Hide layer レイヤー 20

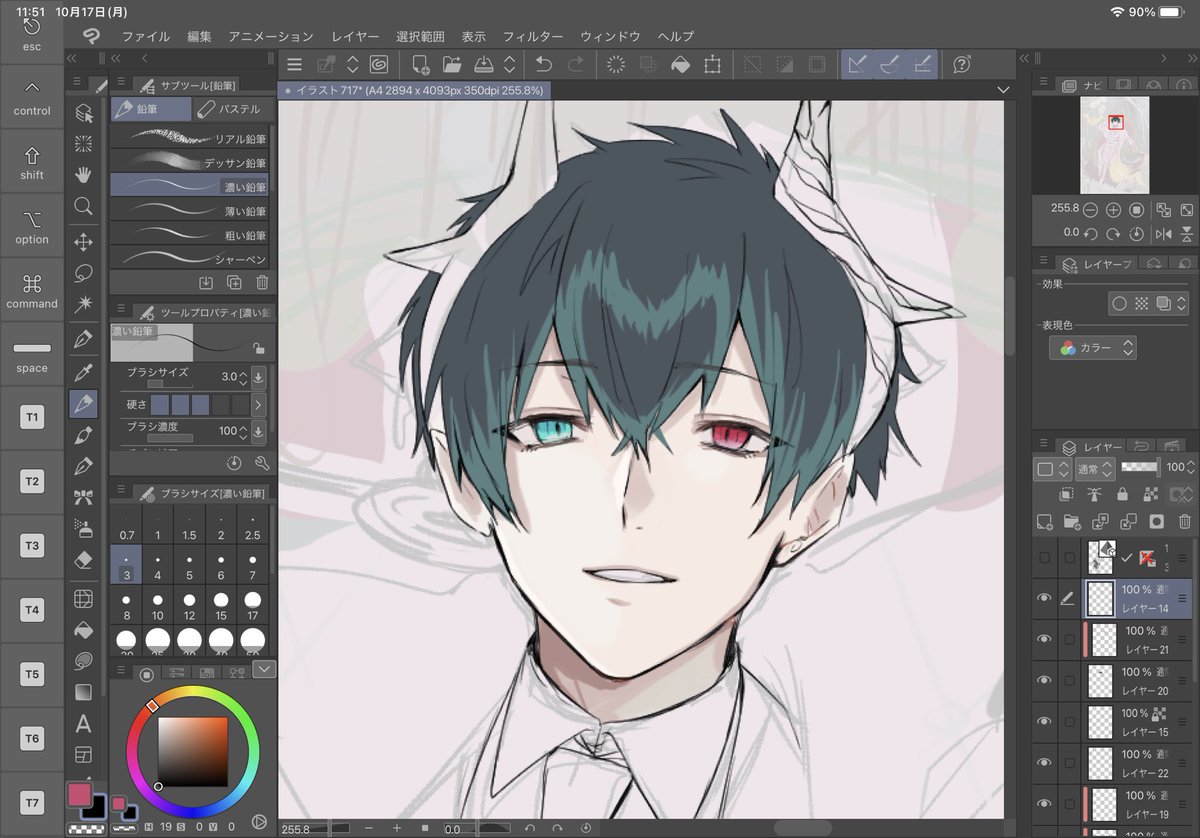[1044, 680]
